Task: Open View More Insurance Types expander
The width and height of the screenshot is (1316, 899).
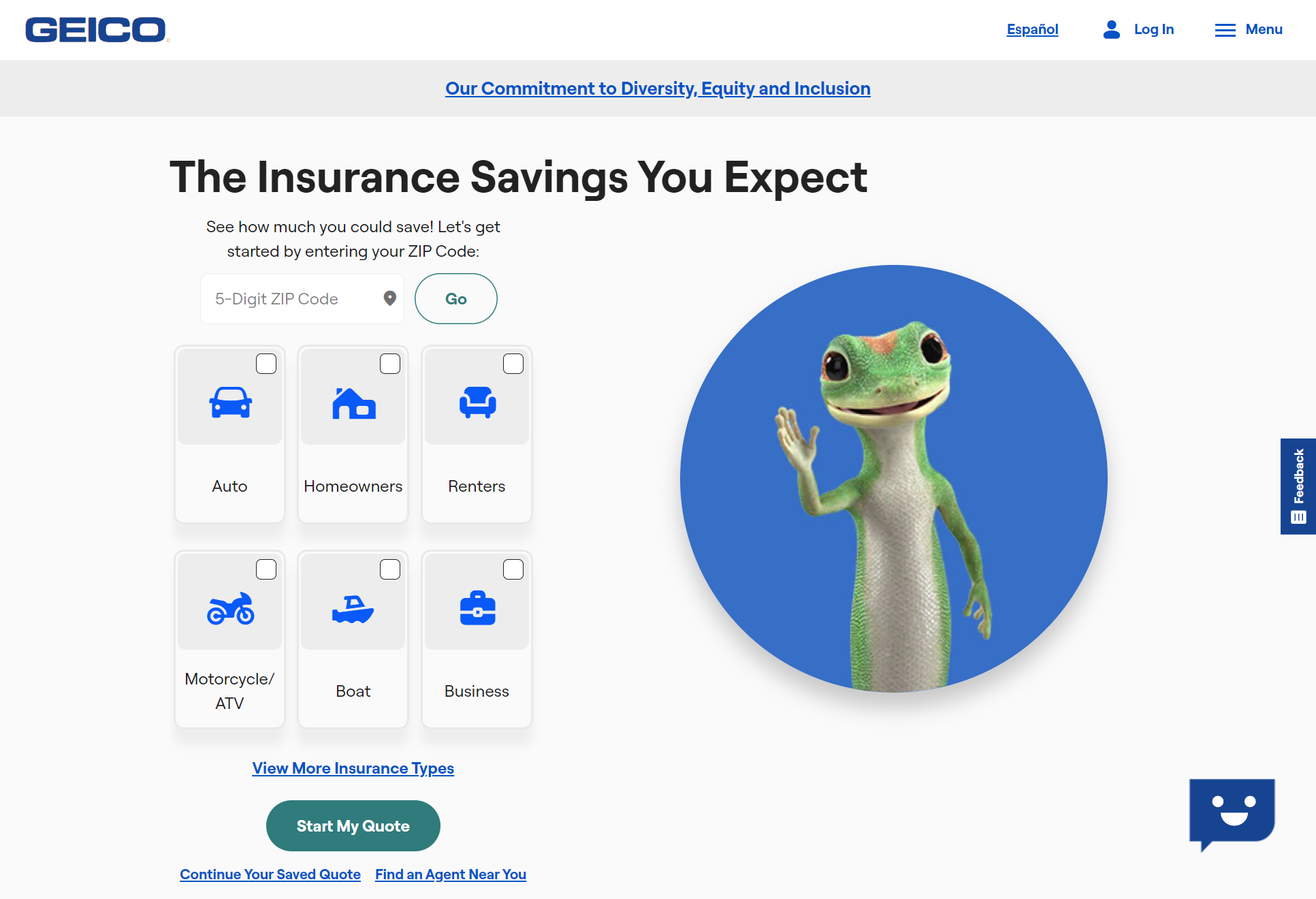Action: point(353,767)
